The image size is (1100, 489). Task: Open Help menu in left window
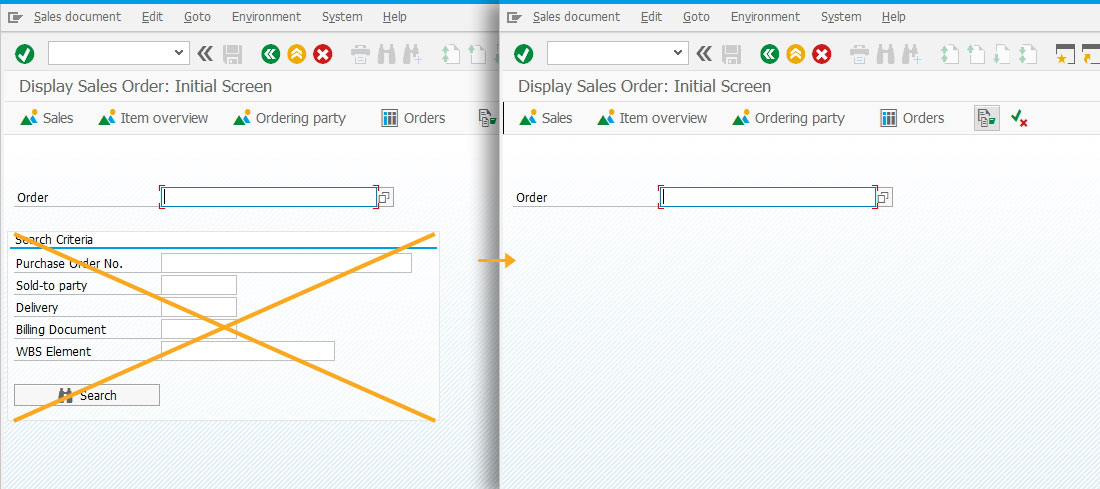[395, 17]
